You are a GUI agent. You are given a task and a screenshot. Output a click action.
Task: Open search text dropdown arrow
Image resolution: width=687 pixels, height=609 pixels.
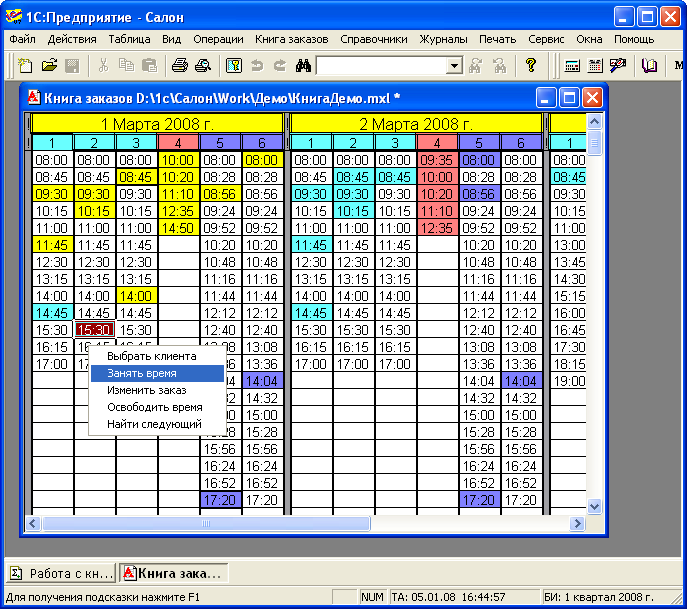(x=454, y=66)
